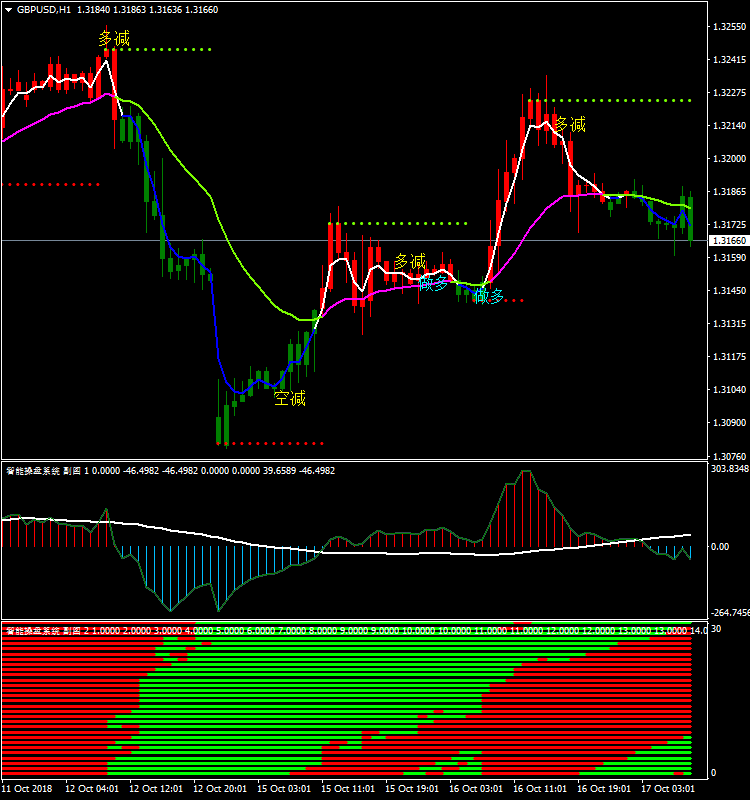
Task: Click the triangle arrow beside GBPUSD,H1
Action: [x=9, y=9]
